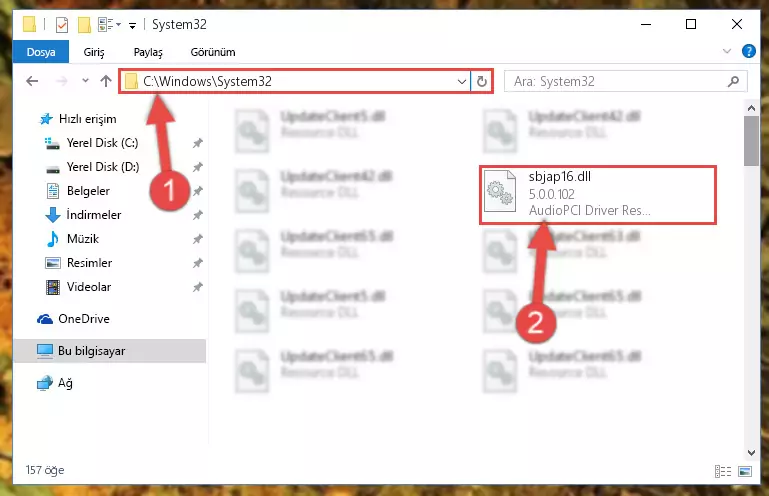
Task: Click the scroll down arrow
Action: click(x=751, y=452)
